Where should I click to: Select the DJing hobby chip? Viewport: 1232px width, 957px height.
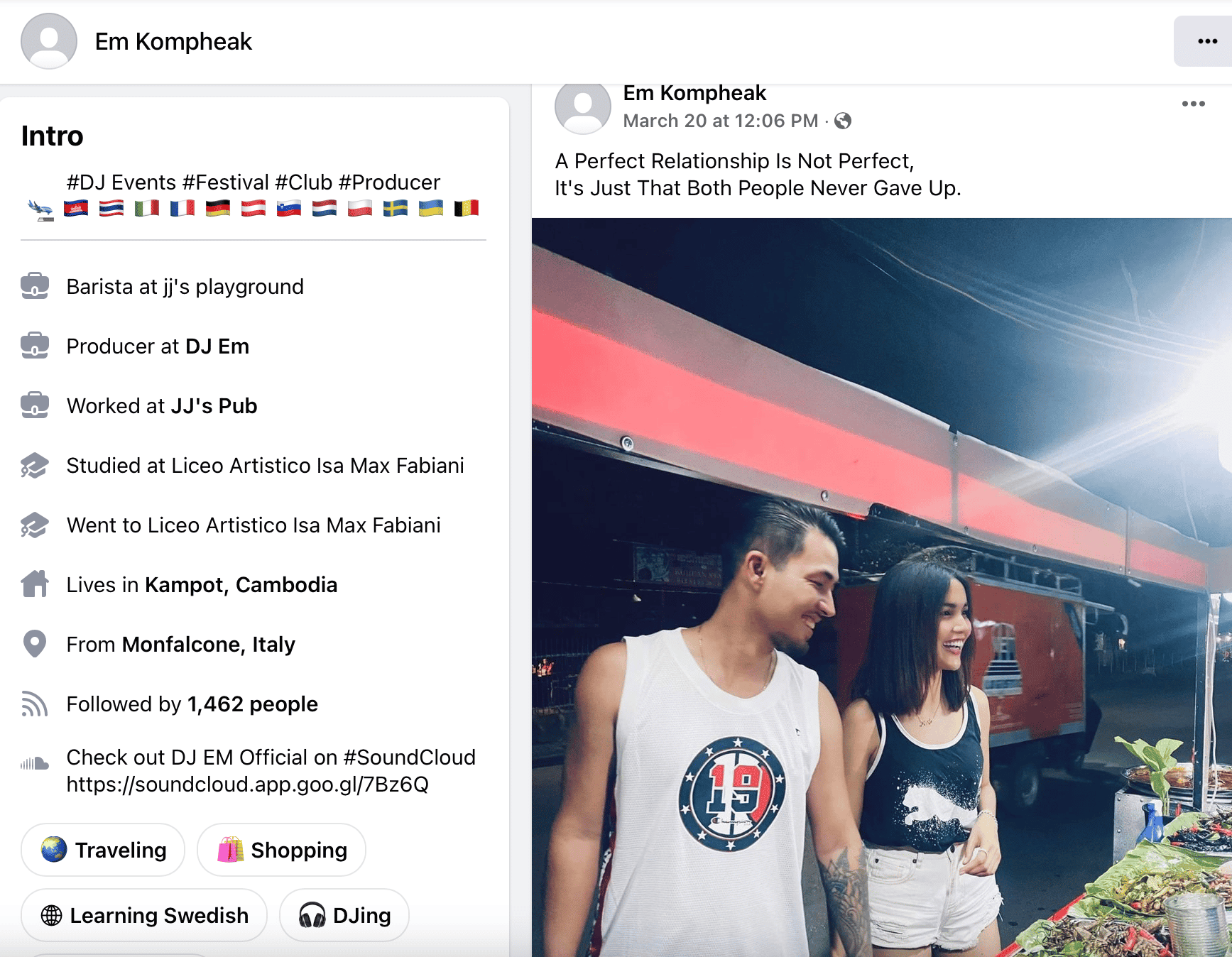(x=344, y=915)
